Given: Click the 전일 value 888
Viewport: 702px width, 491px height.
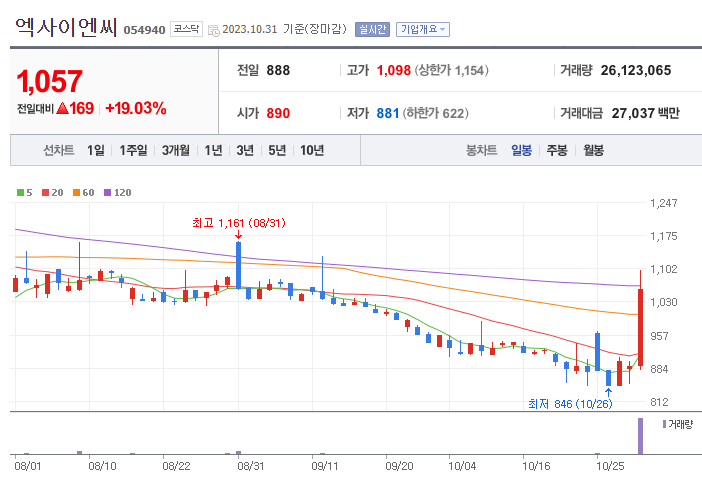Looking at the screenshot, I should (278, 70).
